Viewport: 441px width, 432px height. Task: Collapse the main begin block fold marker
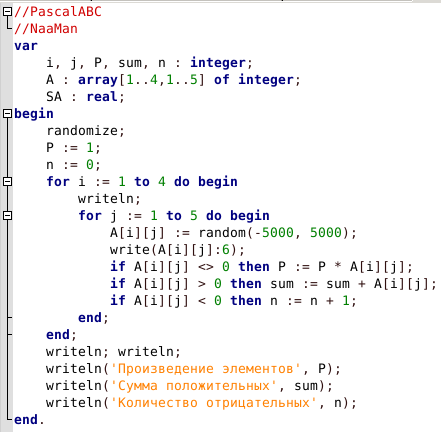point(7,114)
